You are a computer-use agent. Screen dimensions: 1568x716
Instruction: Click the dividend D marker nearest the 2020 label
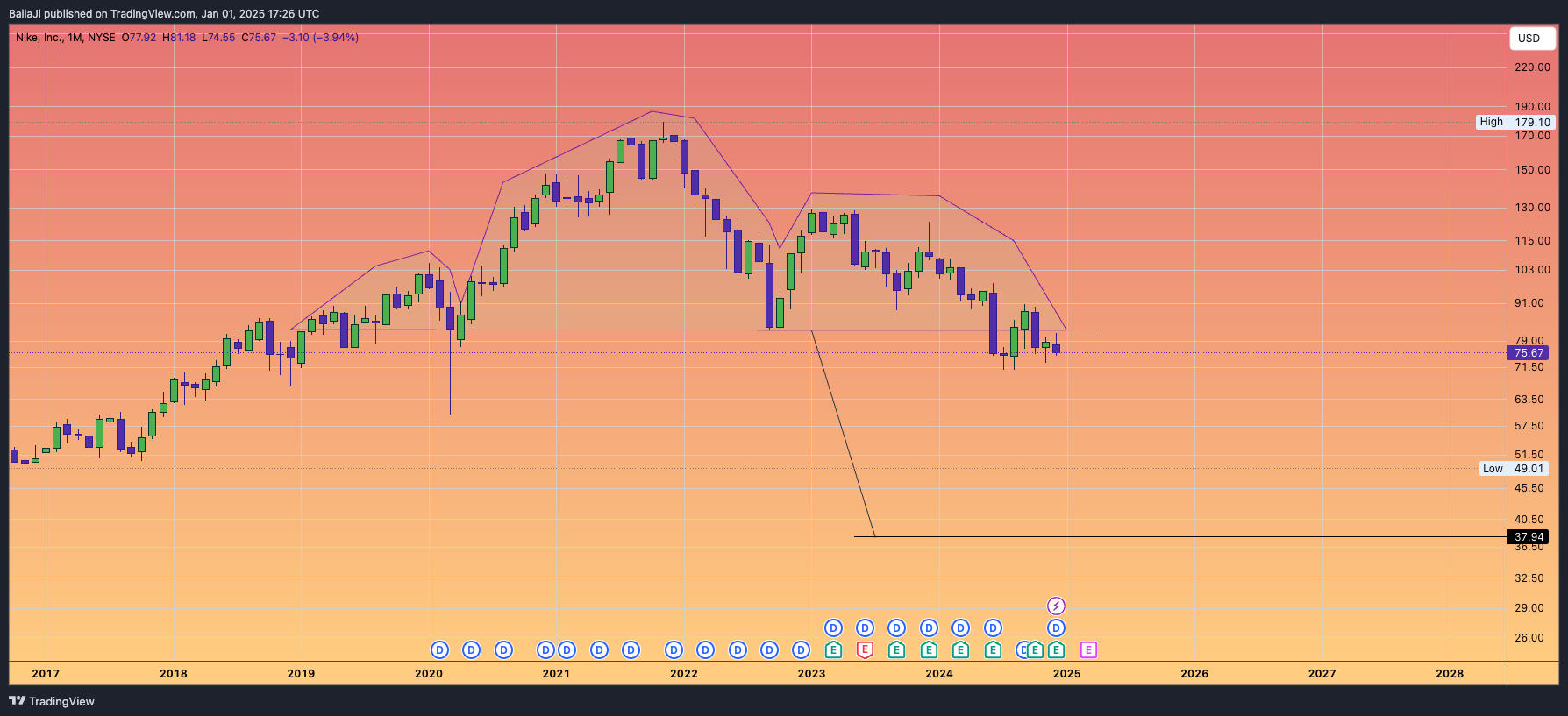439,649
